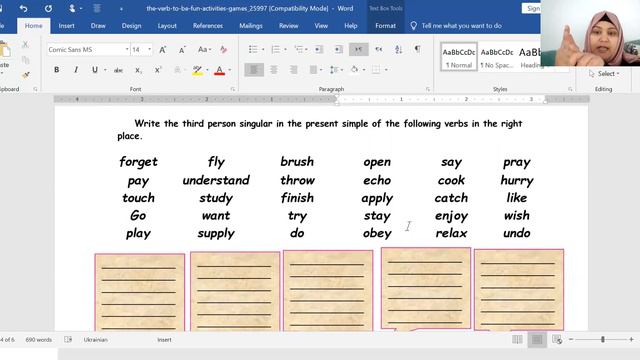Click the Redo/Repeat icon in title bar

click(48, 8)
